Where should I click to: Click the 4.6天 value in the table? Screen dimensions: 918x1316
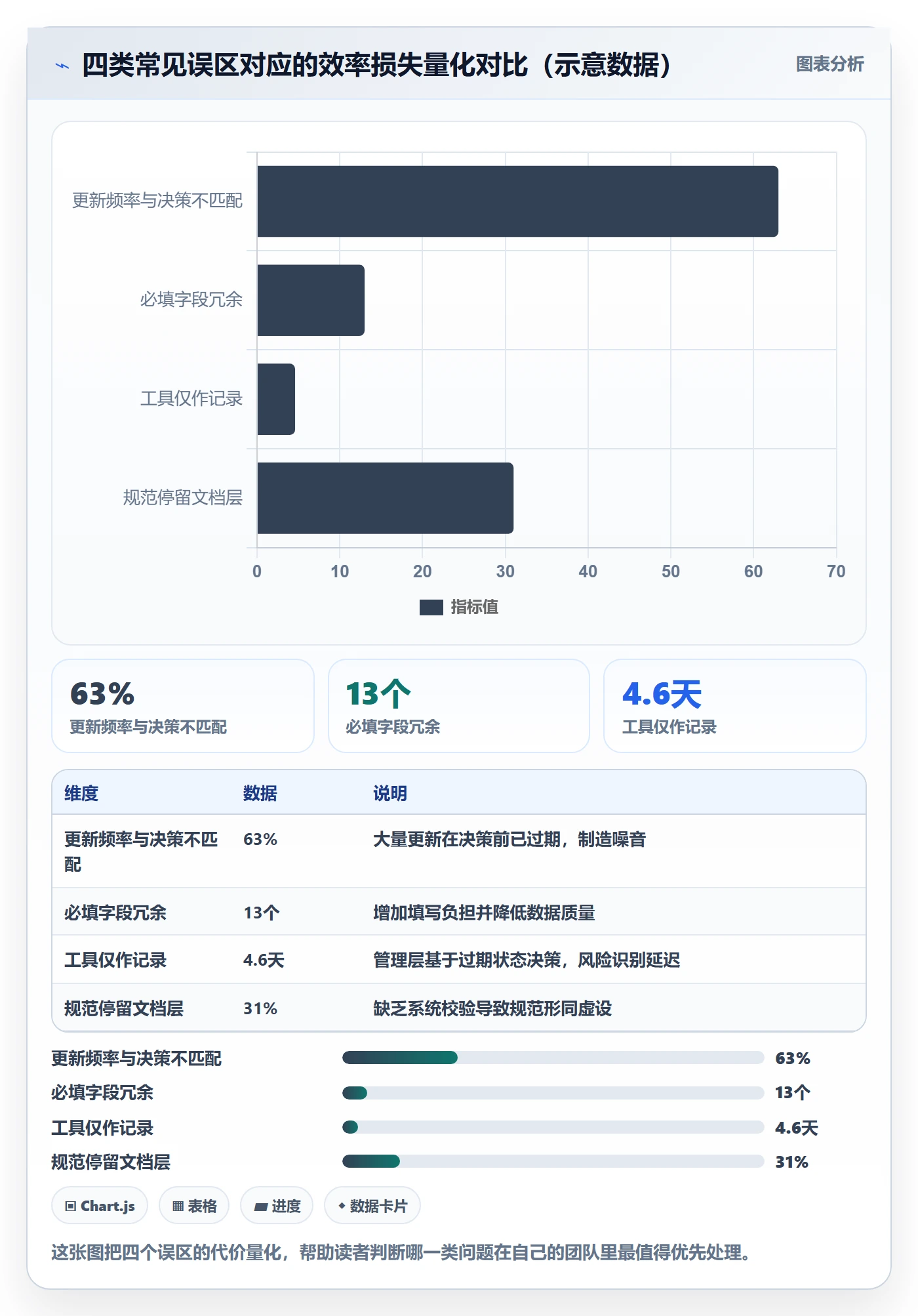[x=264, y=960]
